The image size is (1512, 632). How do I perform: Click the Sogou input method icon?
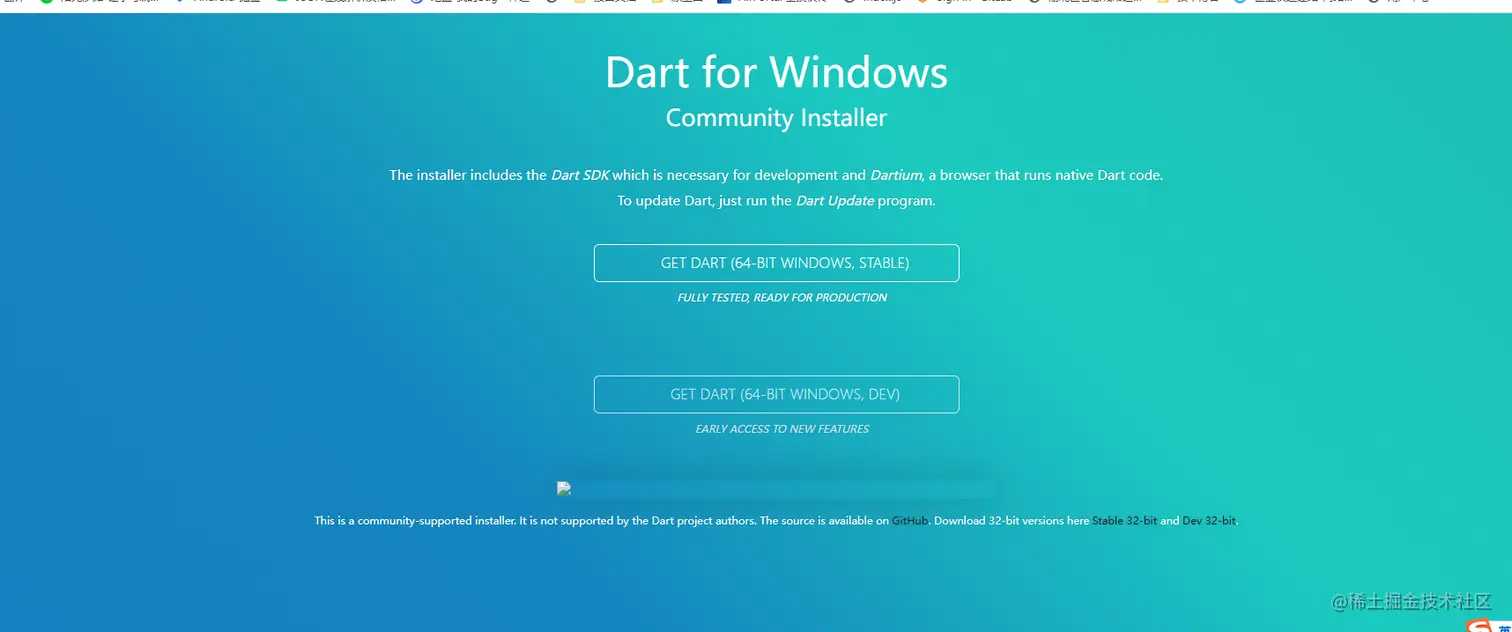pos(1480,625)
